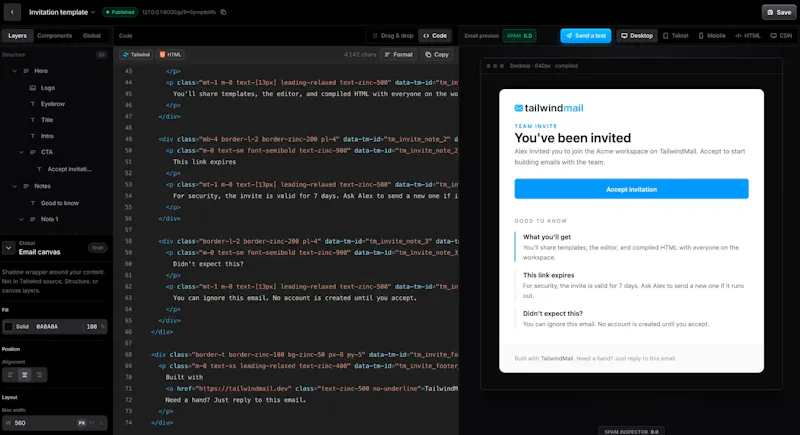Click the Intro text layer icon

(33, 136)
